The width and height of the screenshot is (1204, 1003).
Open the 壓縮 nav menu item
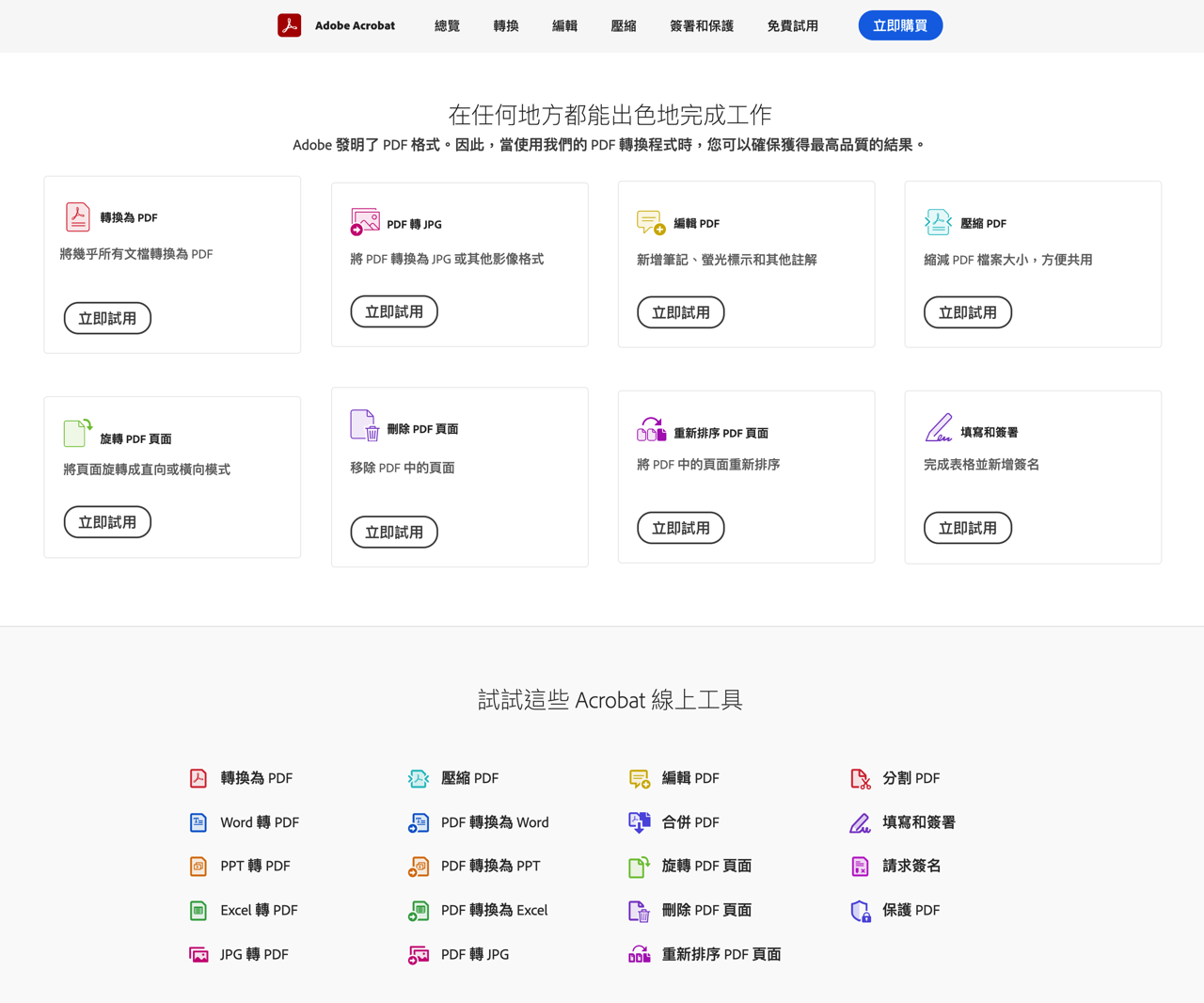[x=624, y=25]
